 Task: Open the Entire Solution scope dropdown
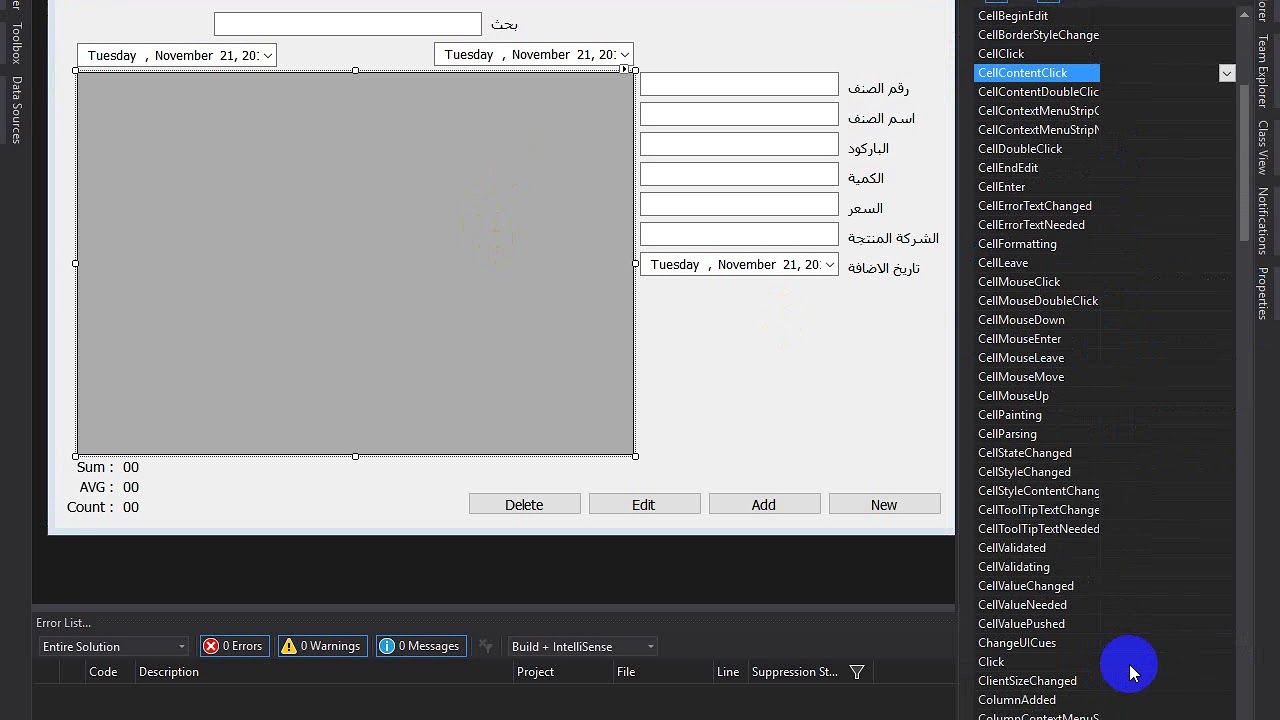pyautogui.click(x=113, y=646)
